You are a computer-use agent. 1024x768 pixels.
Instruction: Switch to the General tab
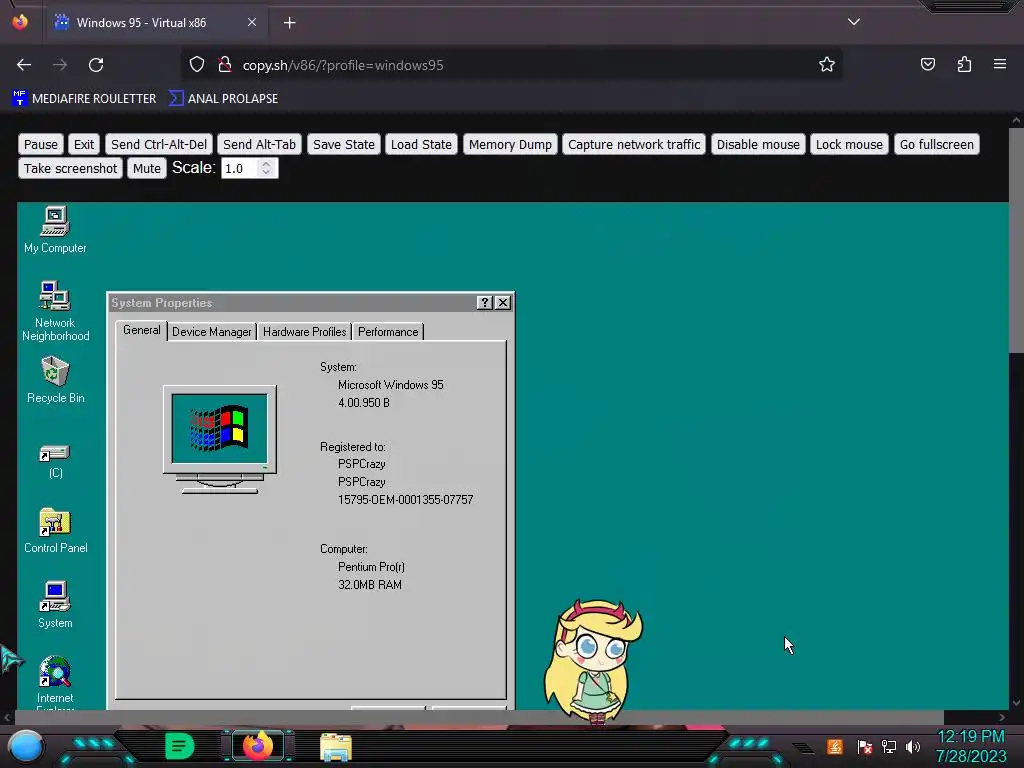click(142, 330)
